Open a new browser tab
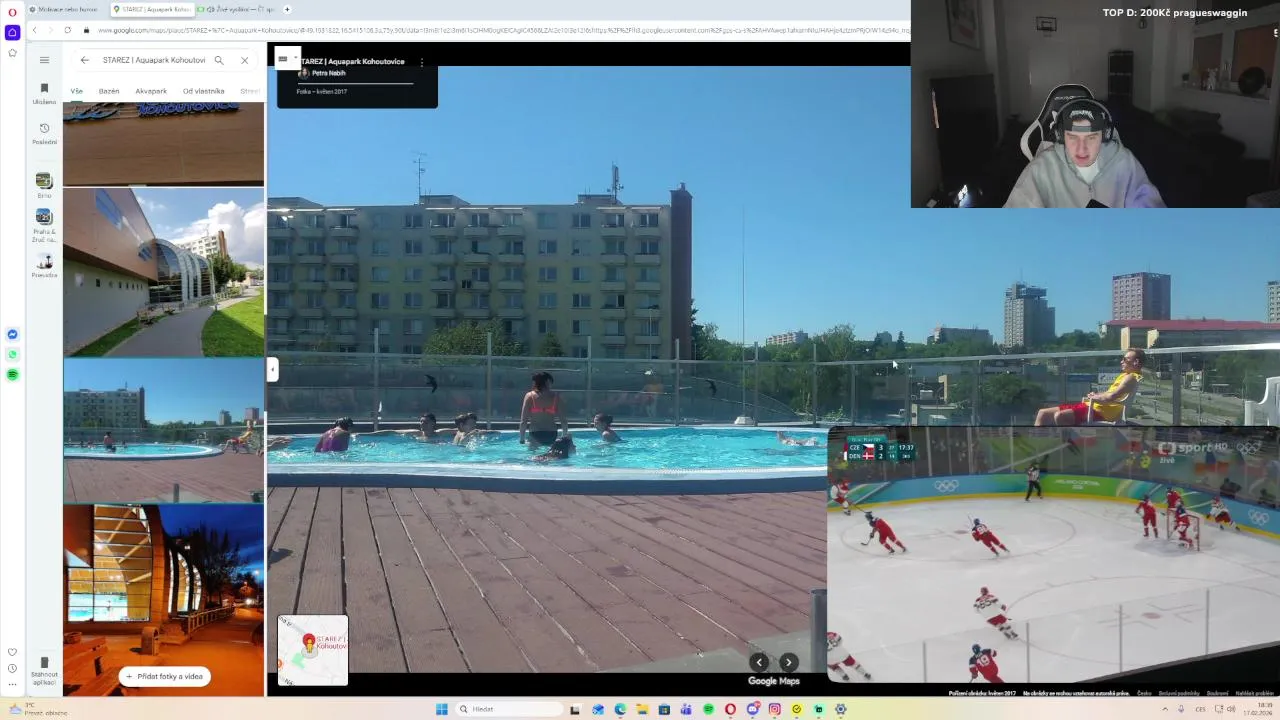The image size is (1280, 720). pos(288,9)
